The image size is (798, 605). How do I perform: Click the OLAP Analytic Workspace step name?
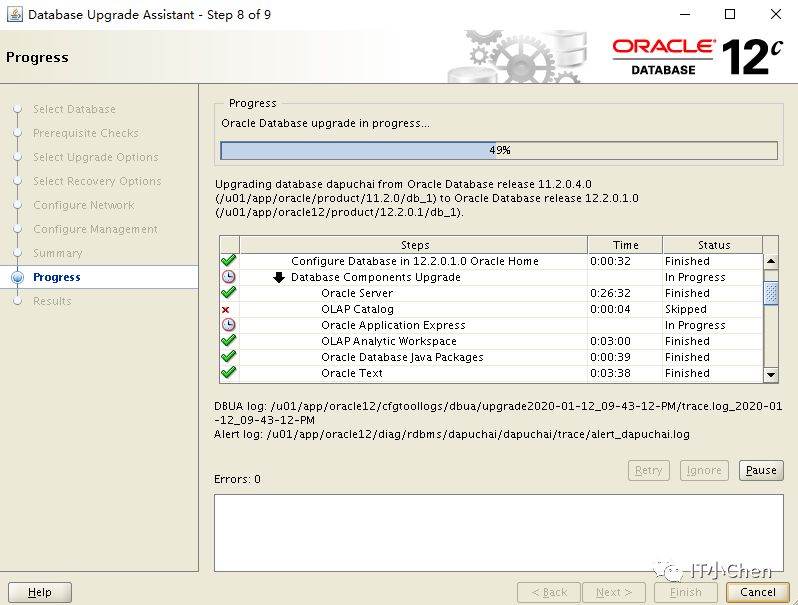click(x=389, y=341)
